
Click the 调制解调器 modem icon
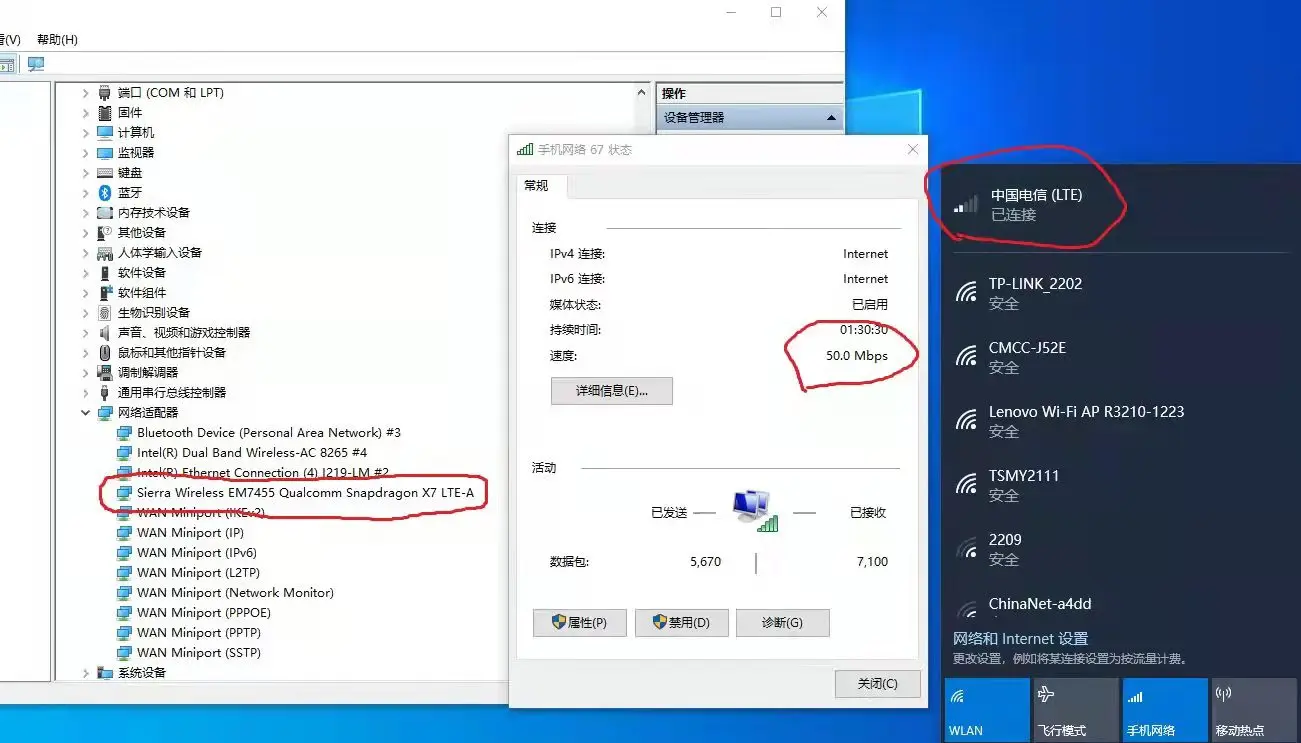coord(105,373)
